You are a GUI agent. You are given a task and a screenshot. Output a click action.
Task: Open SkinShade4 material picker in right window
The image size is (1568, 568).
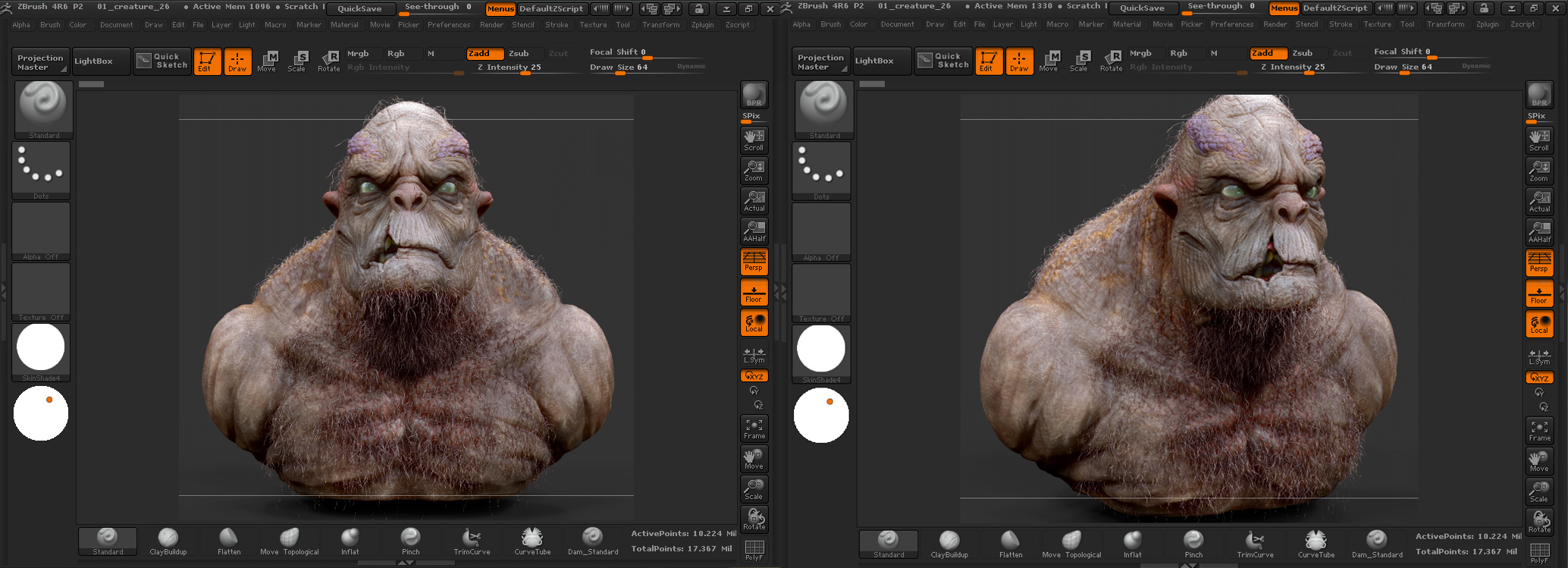(x=821, y=354)
